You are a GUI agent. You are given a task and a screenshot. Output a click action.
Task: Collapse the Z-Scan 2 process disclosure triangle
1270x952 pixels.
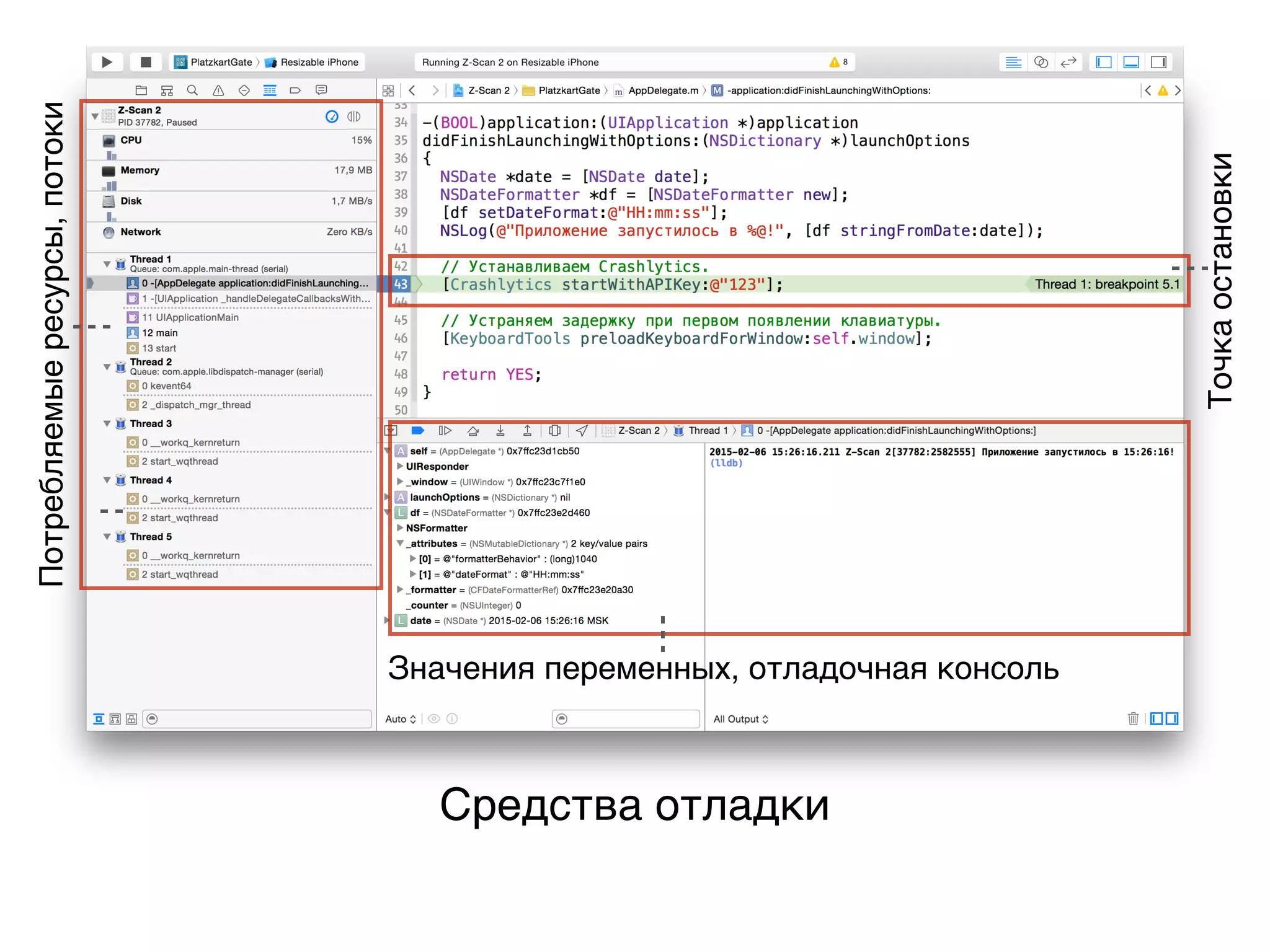95,116
